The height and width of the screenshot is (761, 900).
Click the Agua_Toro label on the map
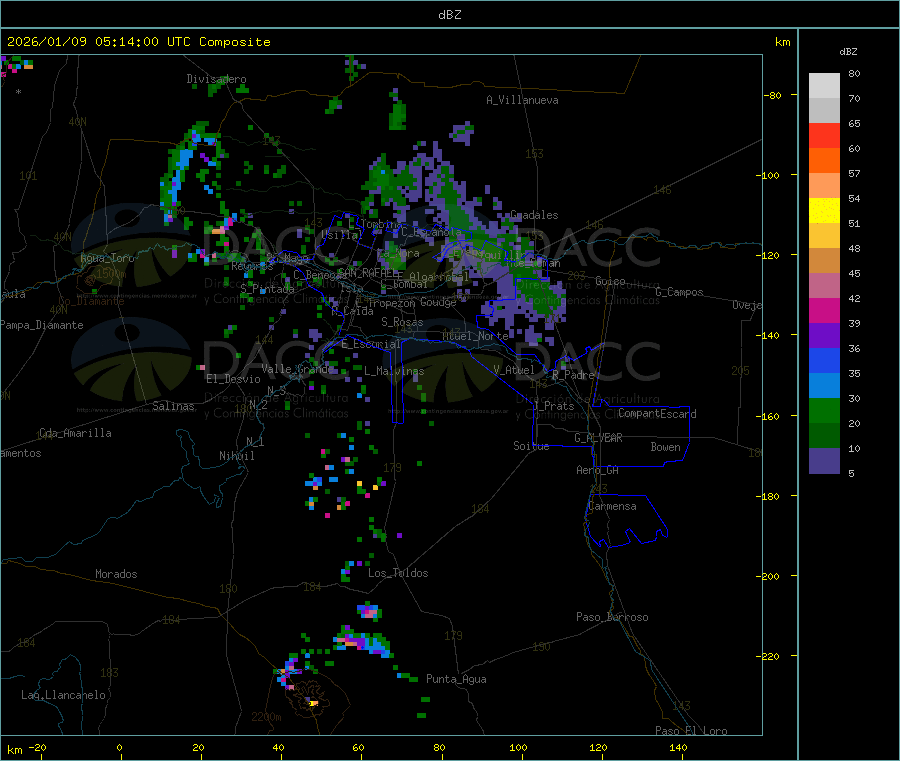[x=107, y=258]
